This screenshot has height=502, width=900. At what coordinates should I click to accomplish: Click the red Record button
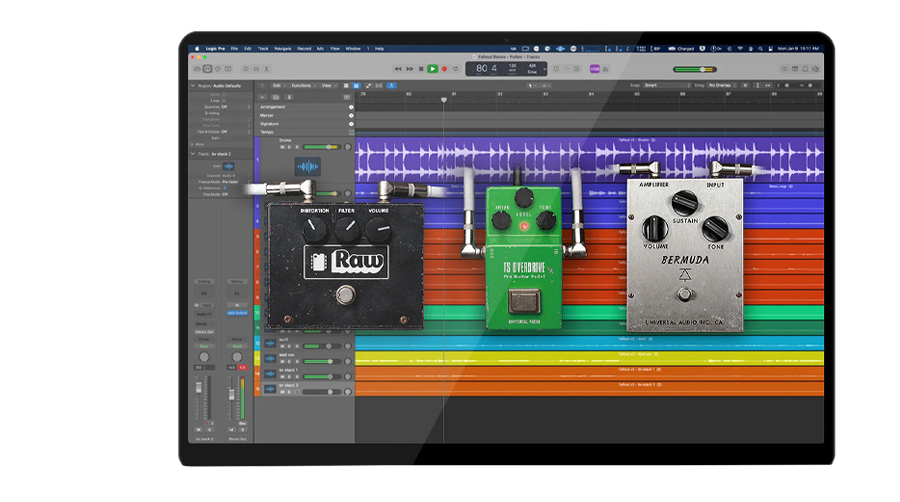(x=445, y=69)
